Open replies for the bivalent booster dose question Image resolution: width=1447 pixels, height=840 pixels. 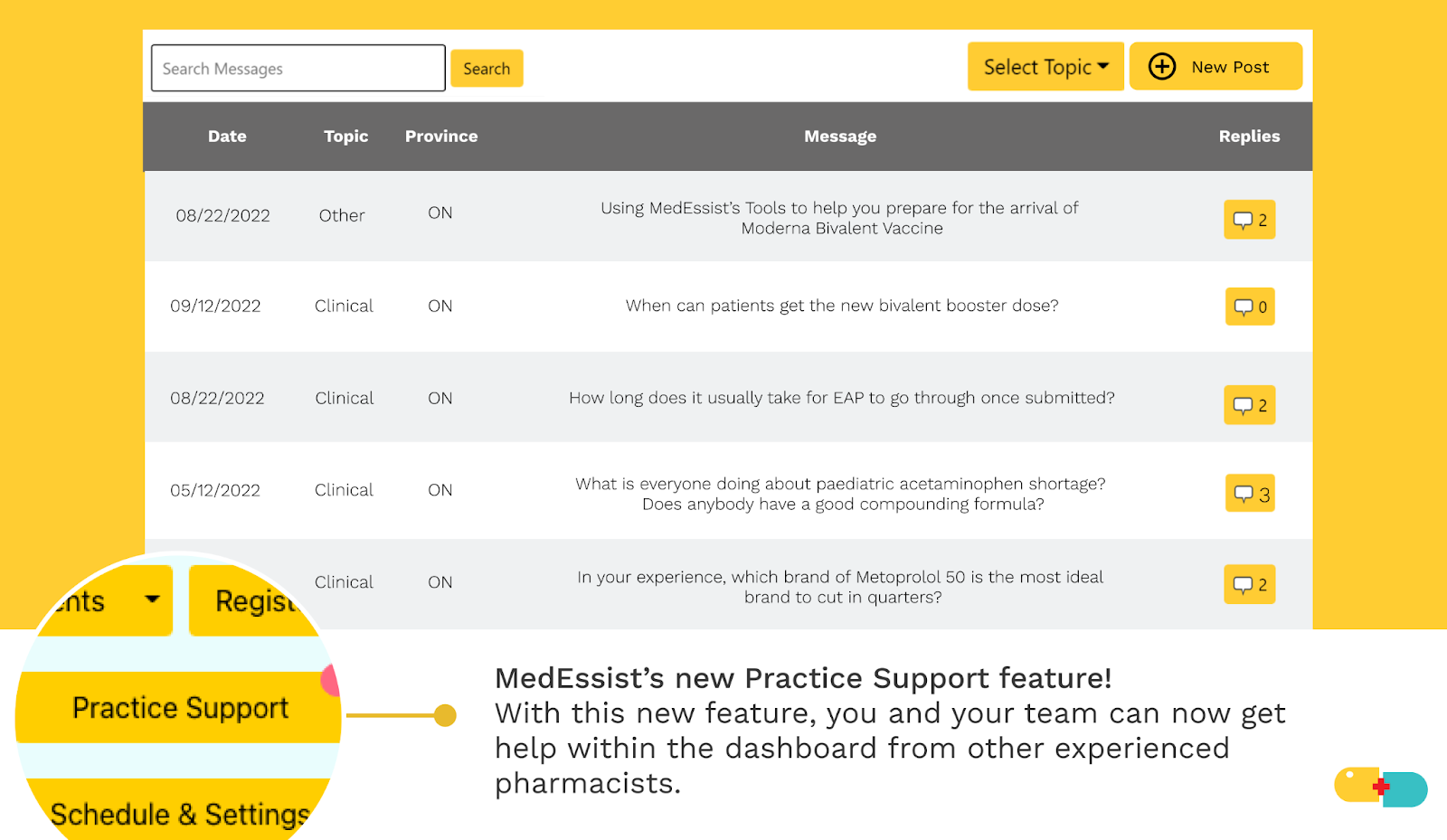pyautogui.click(x=1250, y=307)
